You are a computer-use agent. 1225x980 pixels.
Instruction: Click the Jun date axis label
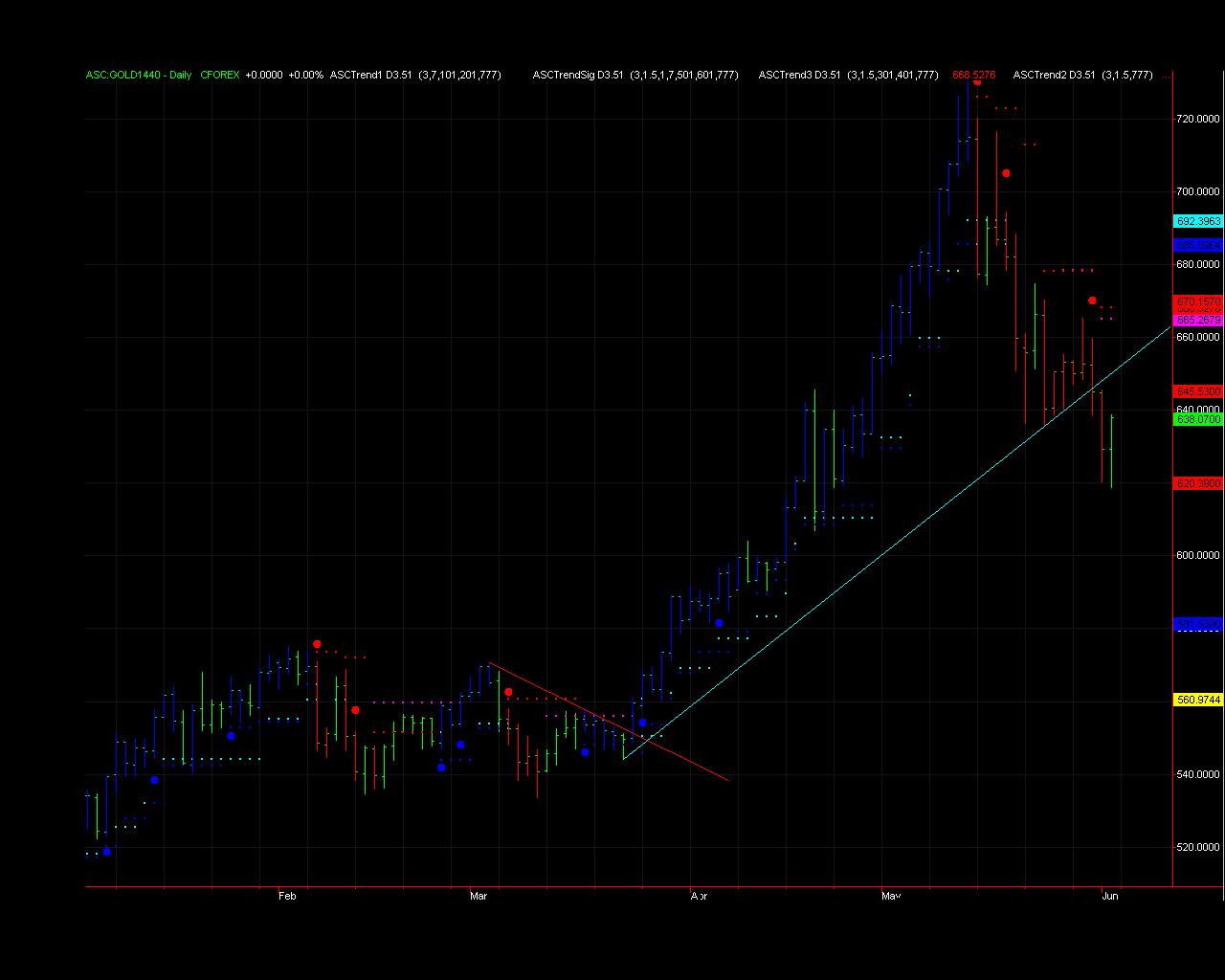[1110, 896]
